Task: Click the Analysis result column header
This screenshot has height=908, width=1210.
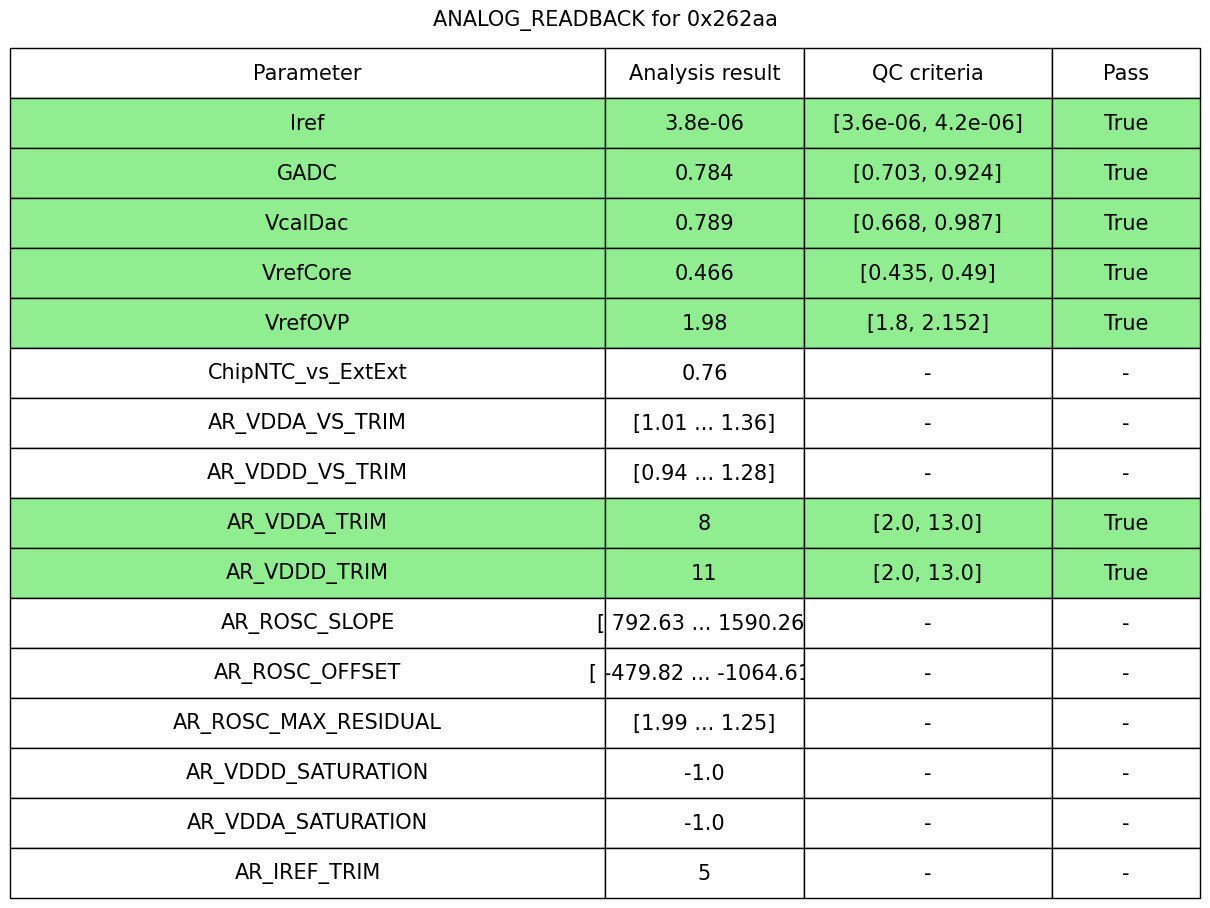Action: 704,73
